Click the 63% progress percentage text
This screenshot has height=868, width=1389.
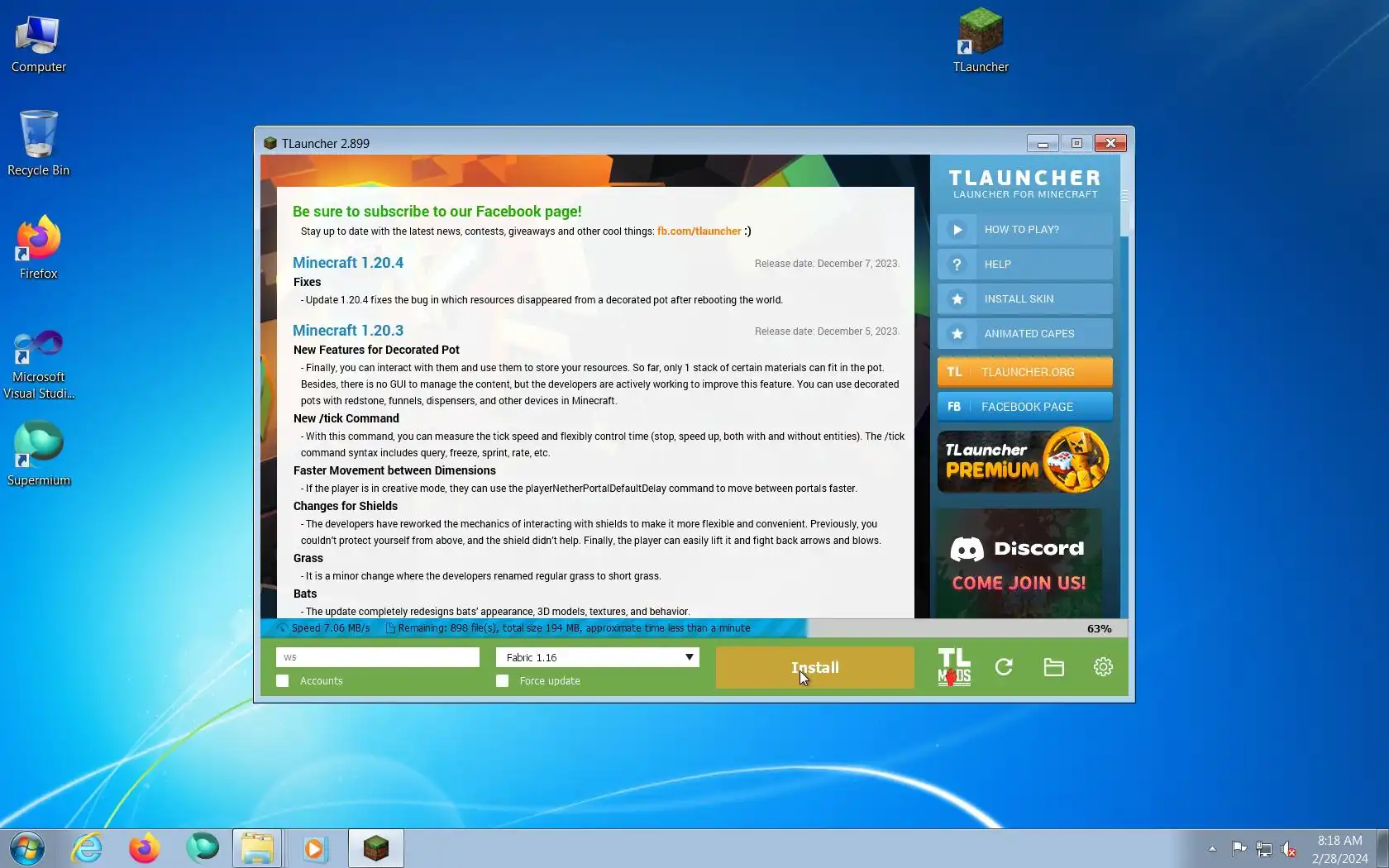(1099, 629)
